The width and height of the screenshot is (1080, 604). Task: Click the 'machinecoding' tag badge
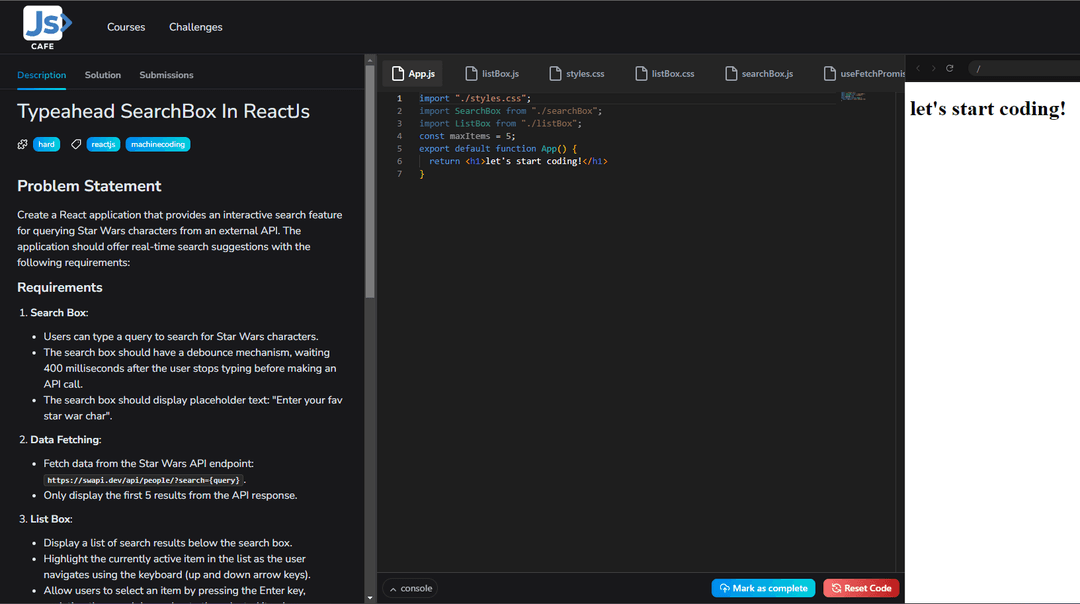(158, 145)
